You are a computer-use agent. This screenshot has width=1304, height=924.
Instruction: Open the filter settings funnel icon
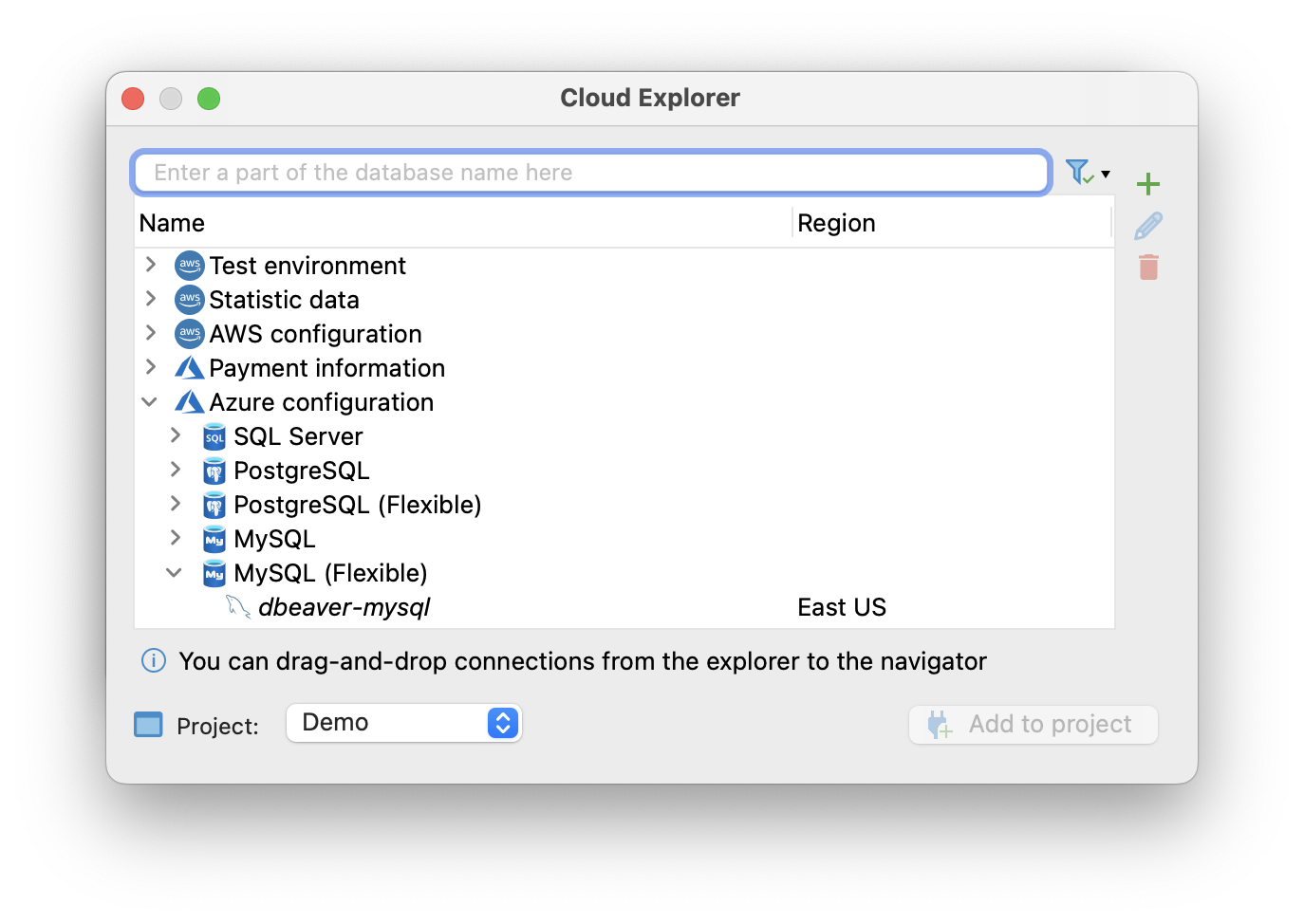1079,172
